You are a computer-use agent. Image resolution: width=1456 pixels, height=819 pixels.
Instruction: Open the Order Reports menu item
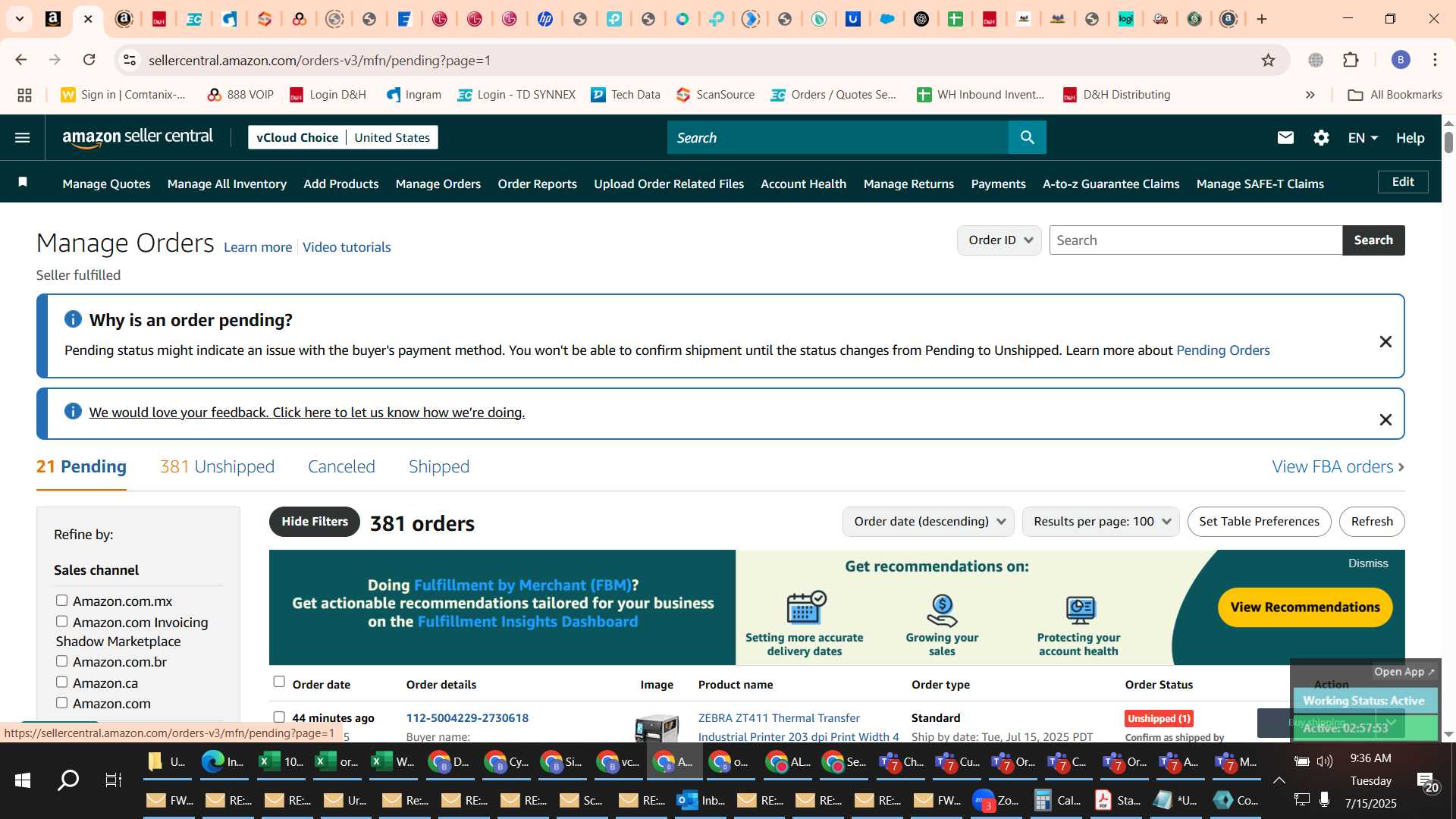(x=537, y=184)
